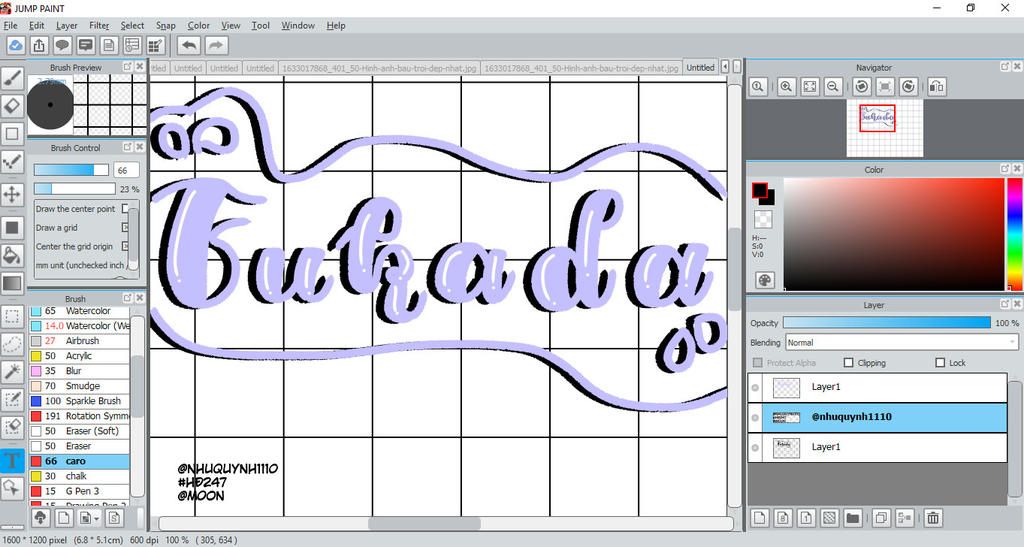
Task: Select the Lasso tool
Action: (12, 344)
